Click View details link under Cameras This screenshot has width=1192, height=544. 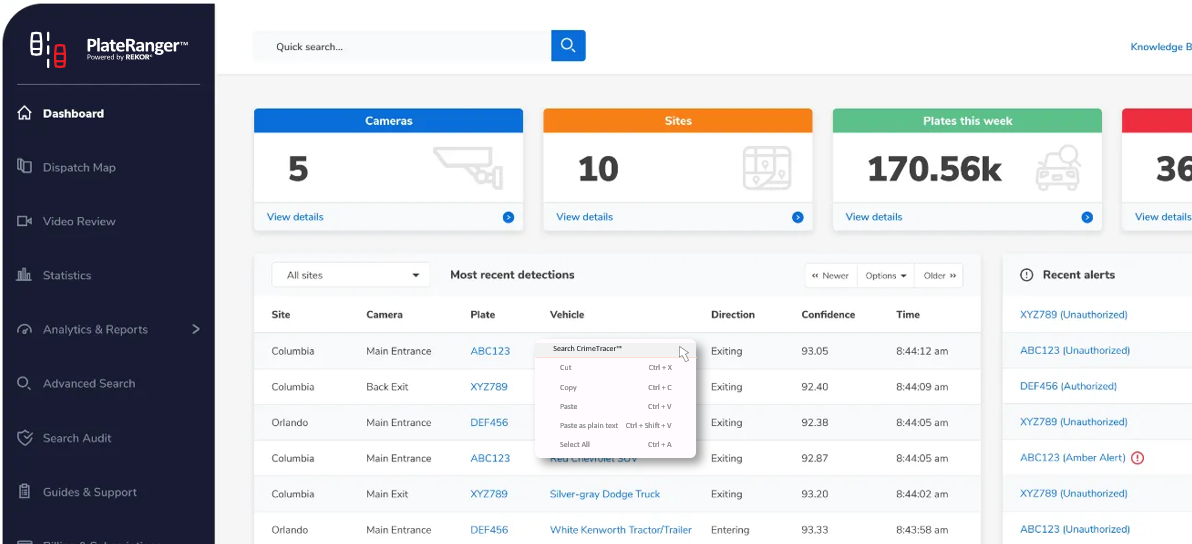click(295, 217)
